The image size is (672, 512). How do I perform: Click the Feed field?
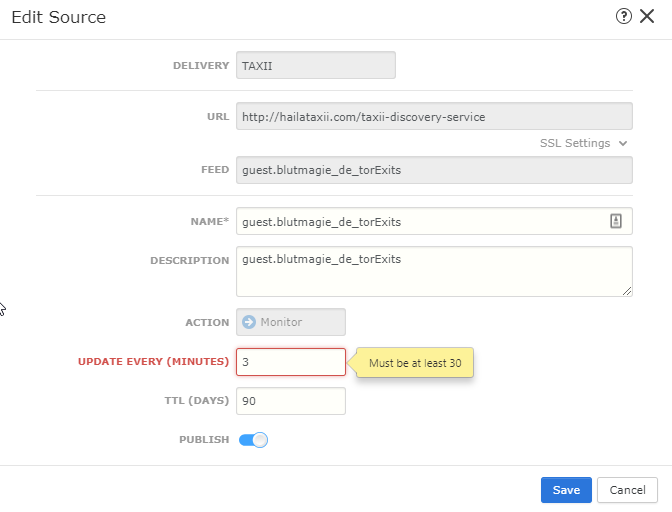pyautogui.click(x=434, y=170)
